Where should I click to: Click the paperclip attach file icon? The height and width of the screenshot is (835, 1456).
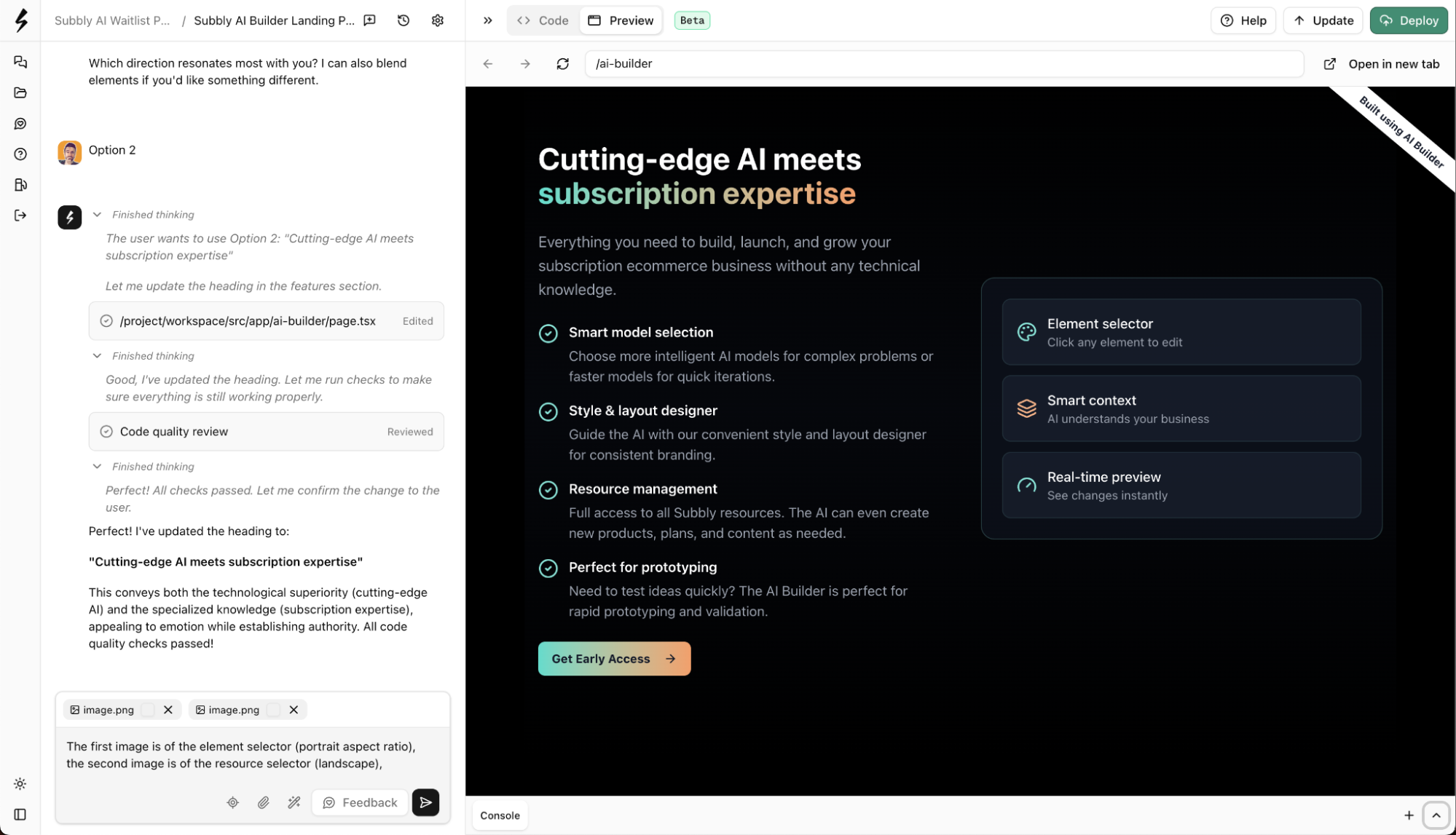click(264, 802)
